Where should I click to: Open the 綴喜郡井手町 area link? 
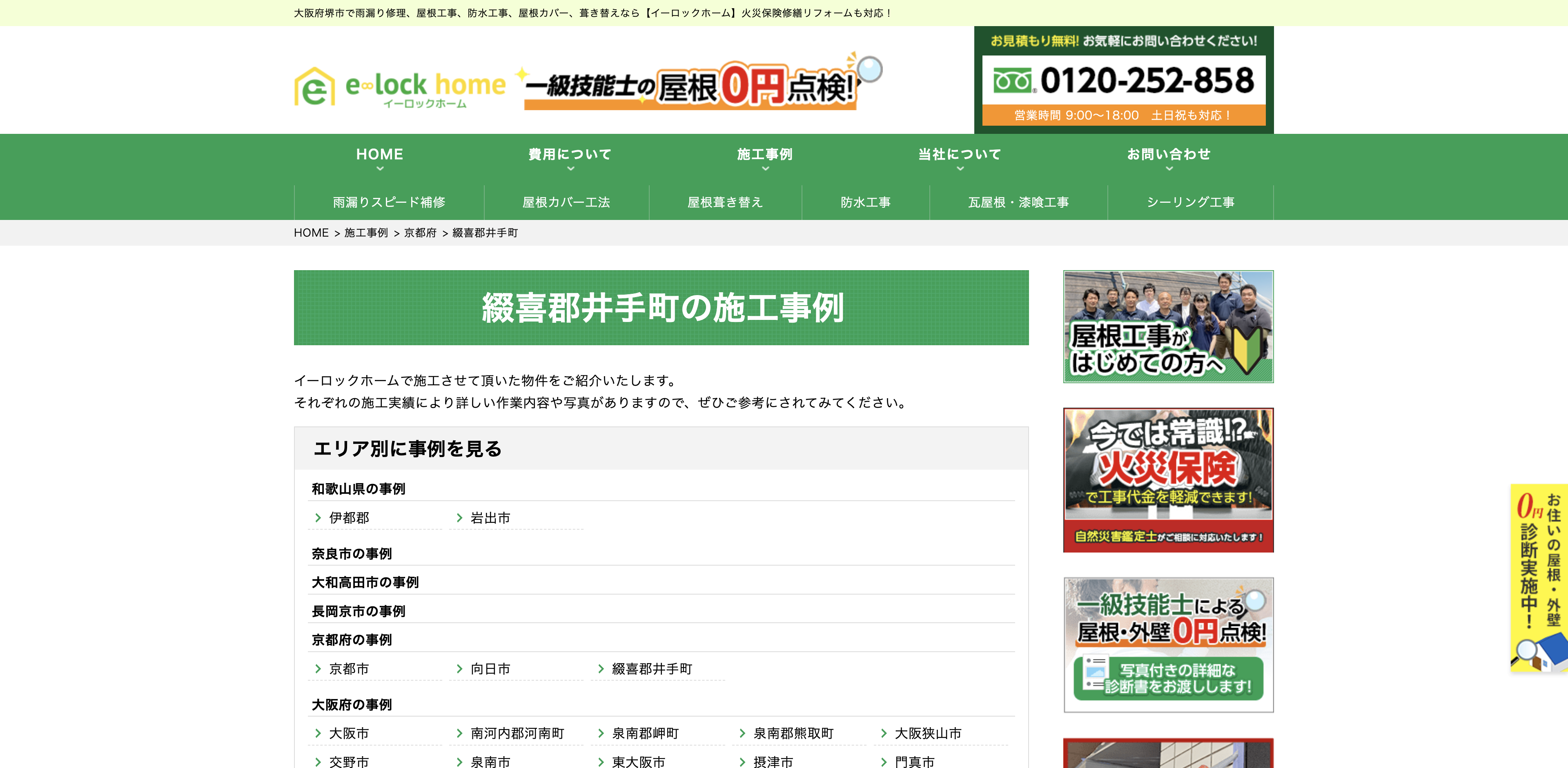[652, 669]
